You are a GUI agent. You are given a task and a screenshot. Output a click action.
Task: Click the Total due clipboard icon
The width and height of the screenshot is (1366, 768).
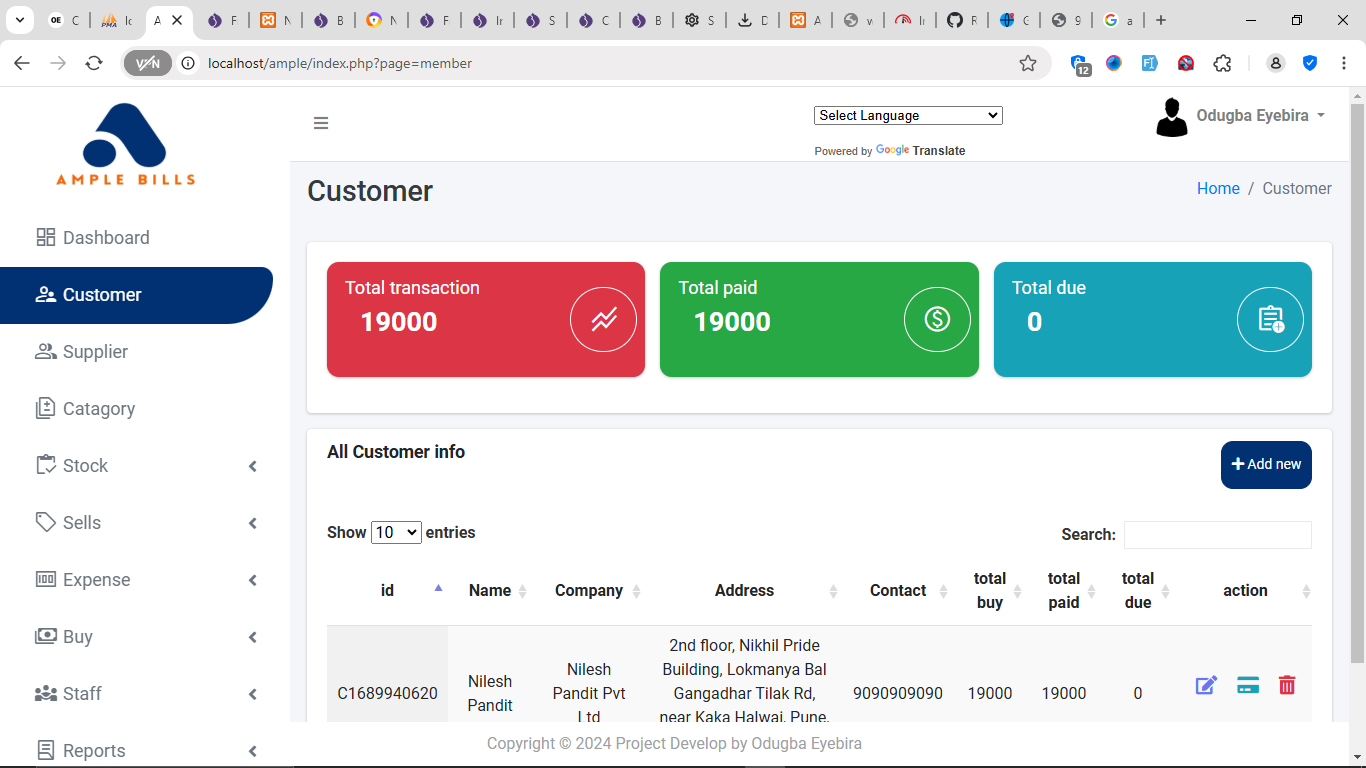point(1270,320)
